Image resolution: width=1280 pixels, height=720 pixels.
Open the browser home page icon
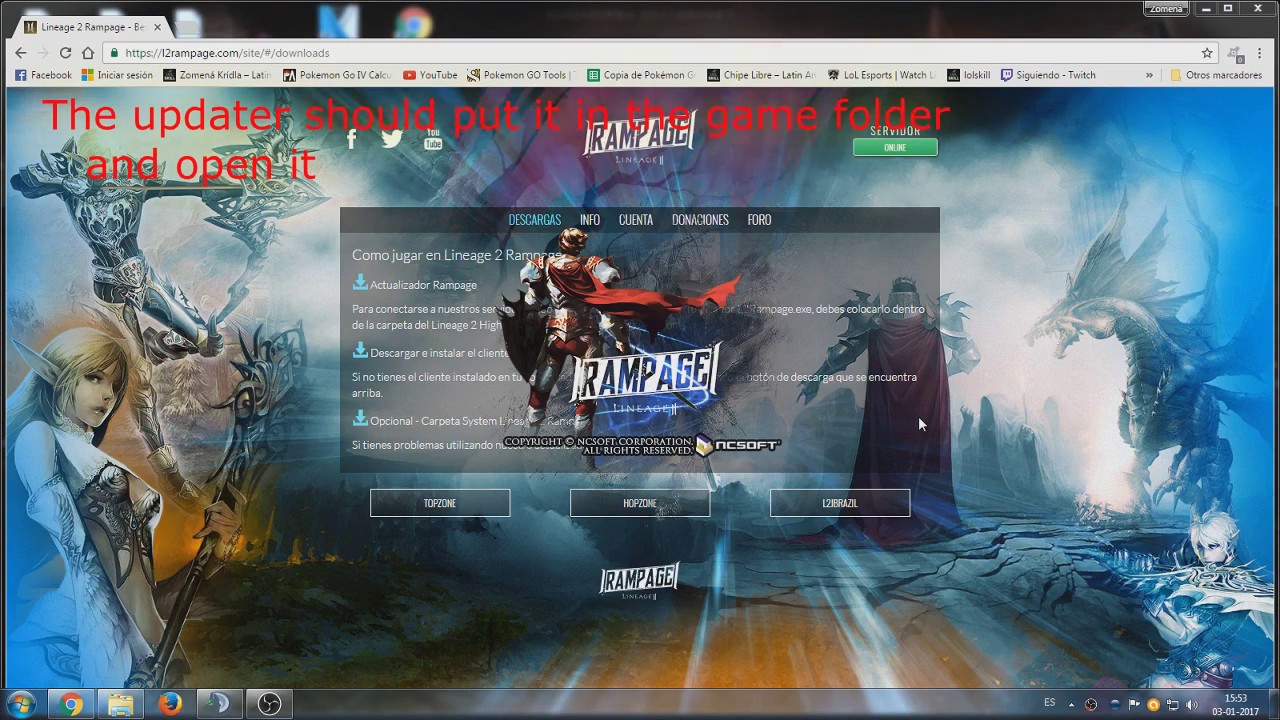(88, 53)
